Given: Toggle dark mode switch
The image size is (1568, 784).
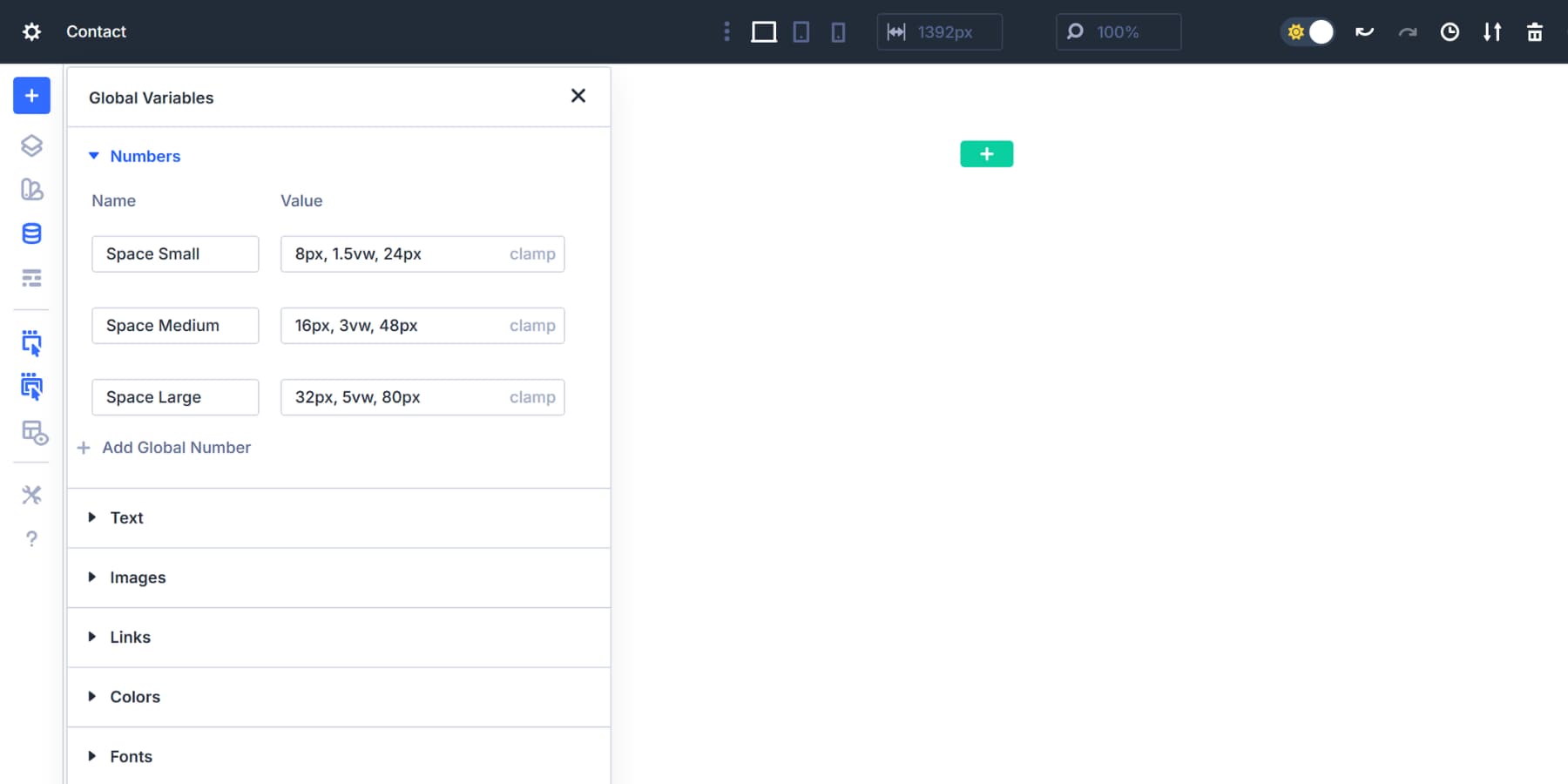Looking at the screenshot, I should pos(1308,31).
